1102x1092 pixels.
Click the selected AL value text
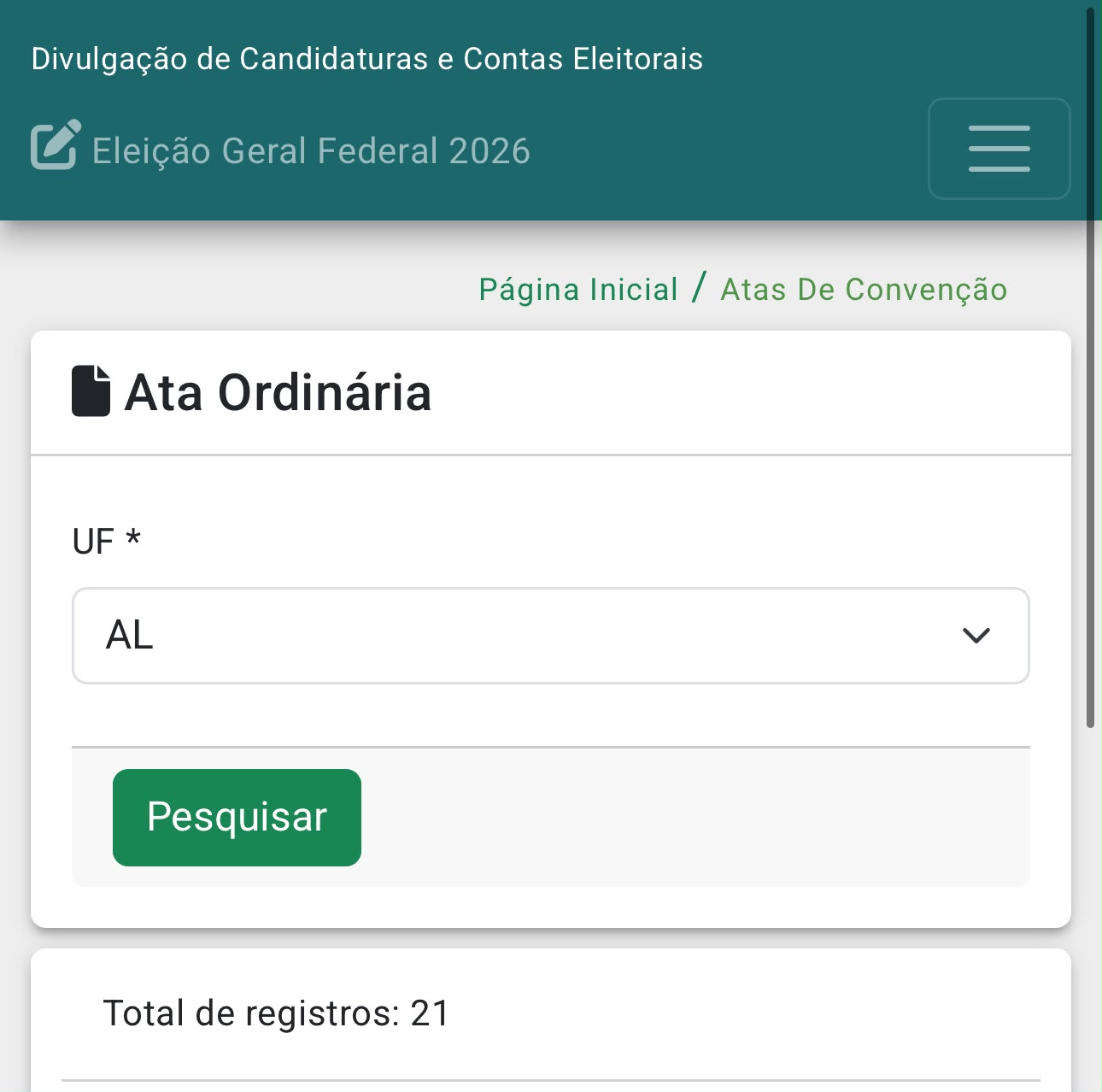coord(130,636)
